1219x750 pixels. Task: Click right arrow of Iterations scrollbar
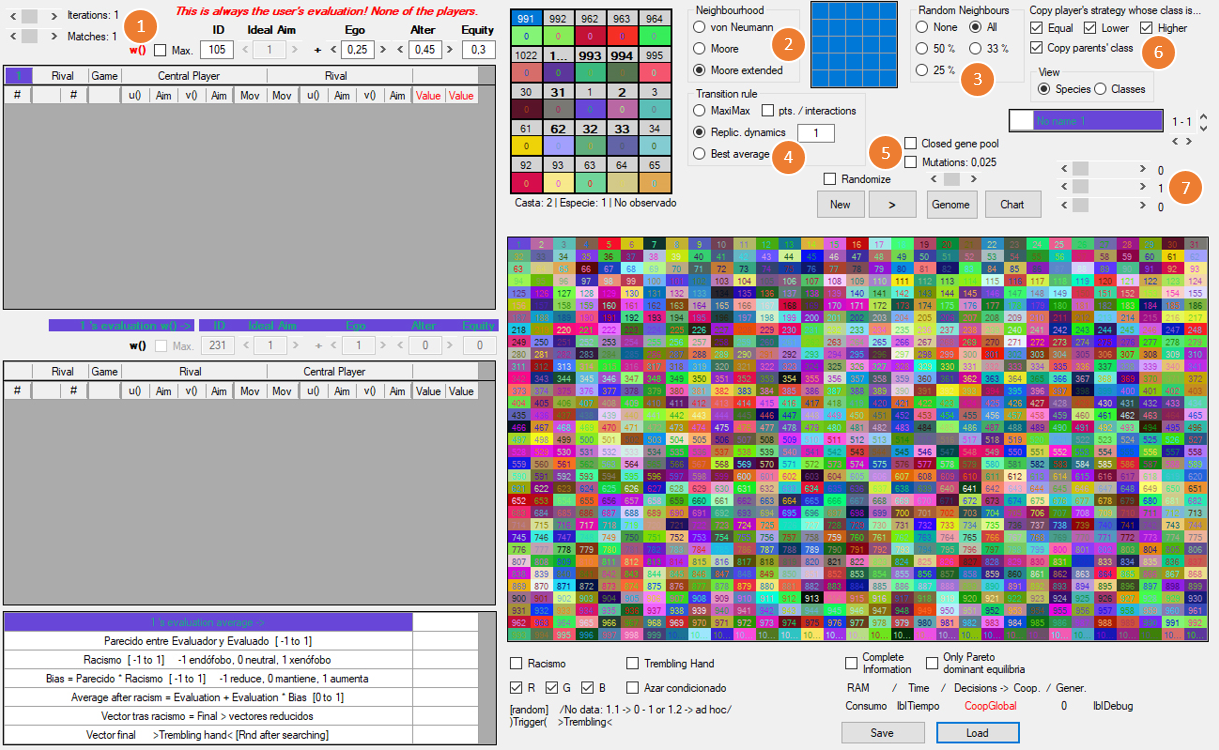tap(54, 16)
